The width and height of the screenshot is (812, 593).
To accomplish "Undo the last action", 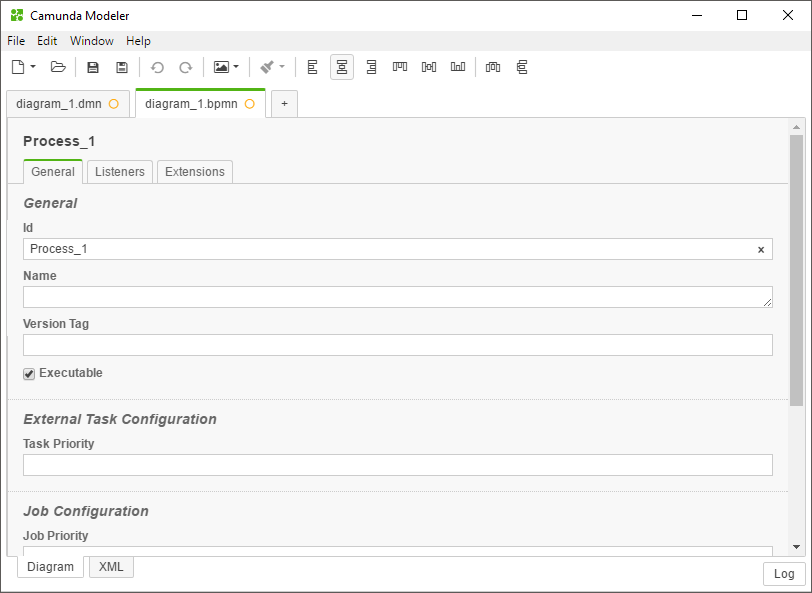I will point(157,67).
